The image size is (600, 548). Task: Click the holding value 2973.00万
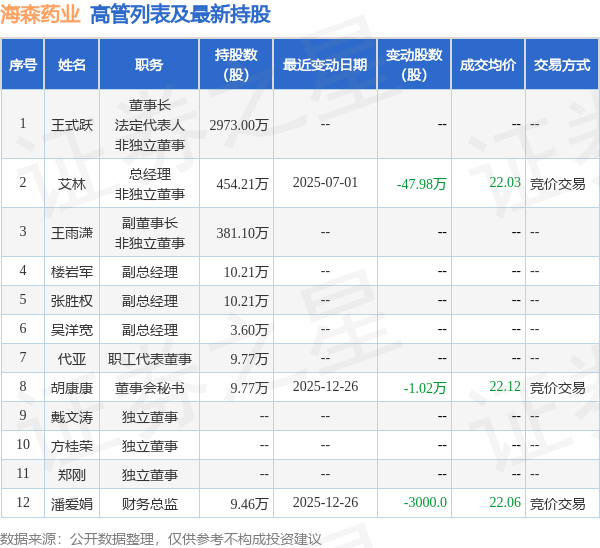click(x=239, y=125)
